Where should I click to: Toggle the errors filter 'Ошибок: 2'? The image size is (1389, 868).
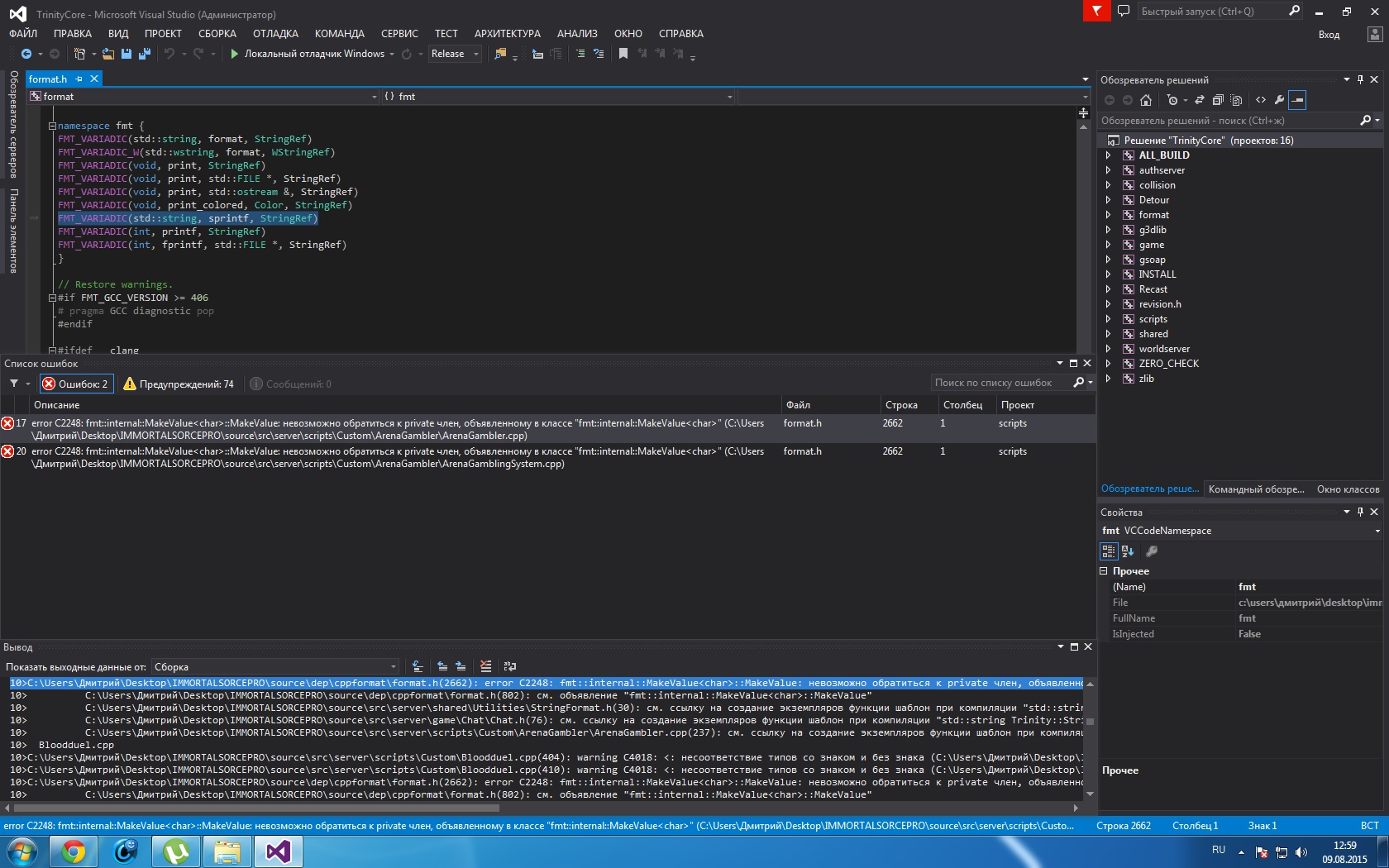point(75,384)
